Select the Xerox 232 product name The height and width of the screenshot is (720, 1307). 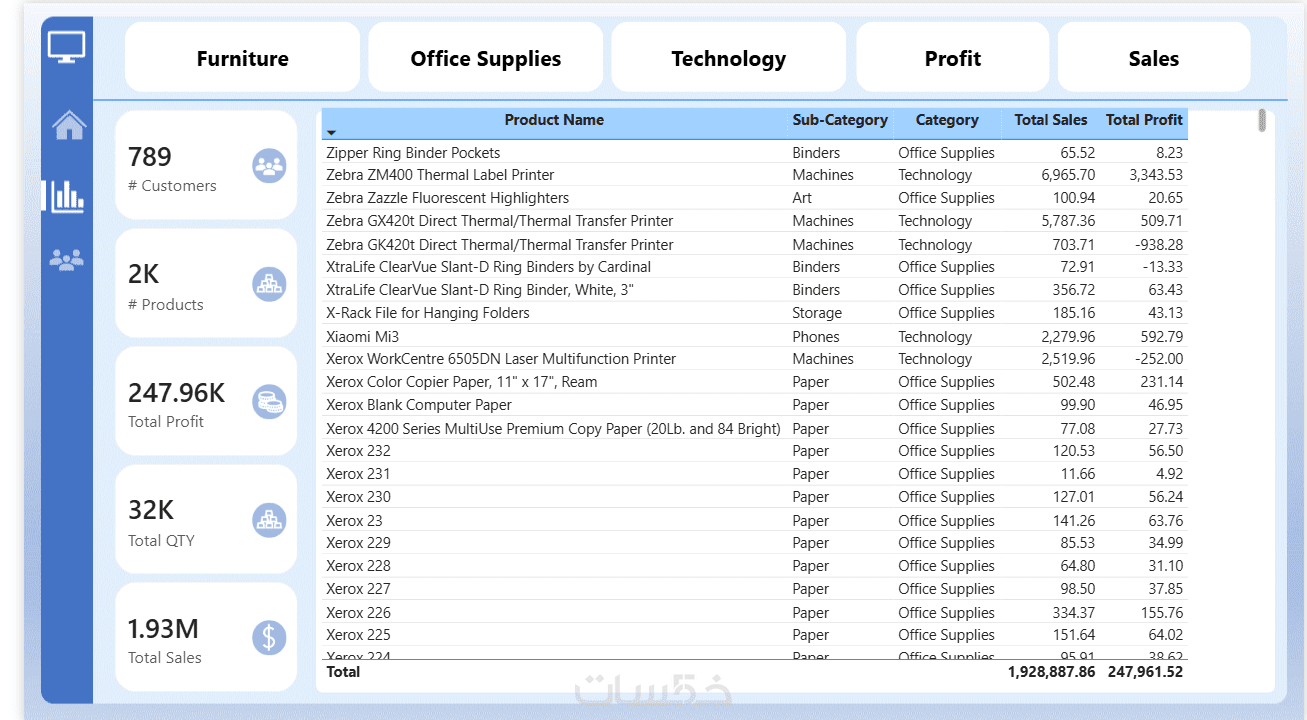358,451
